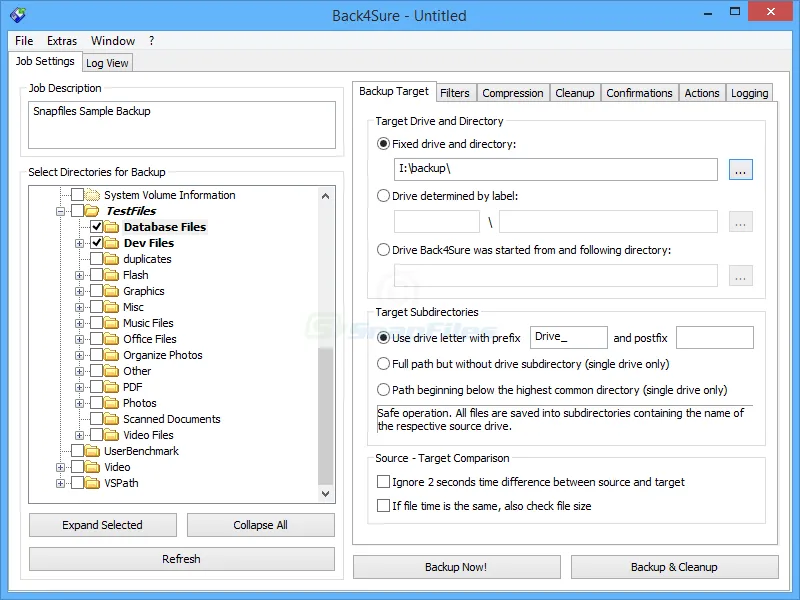Click the VSPath folder icon

point(92,483)
